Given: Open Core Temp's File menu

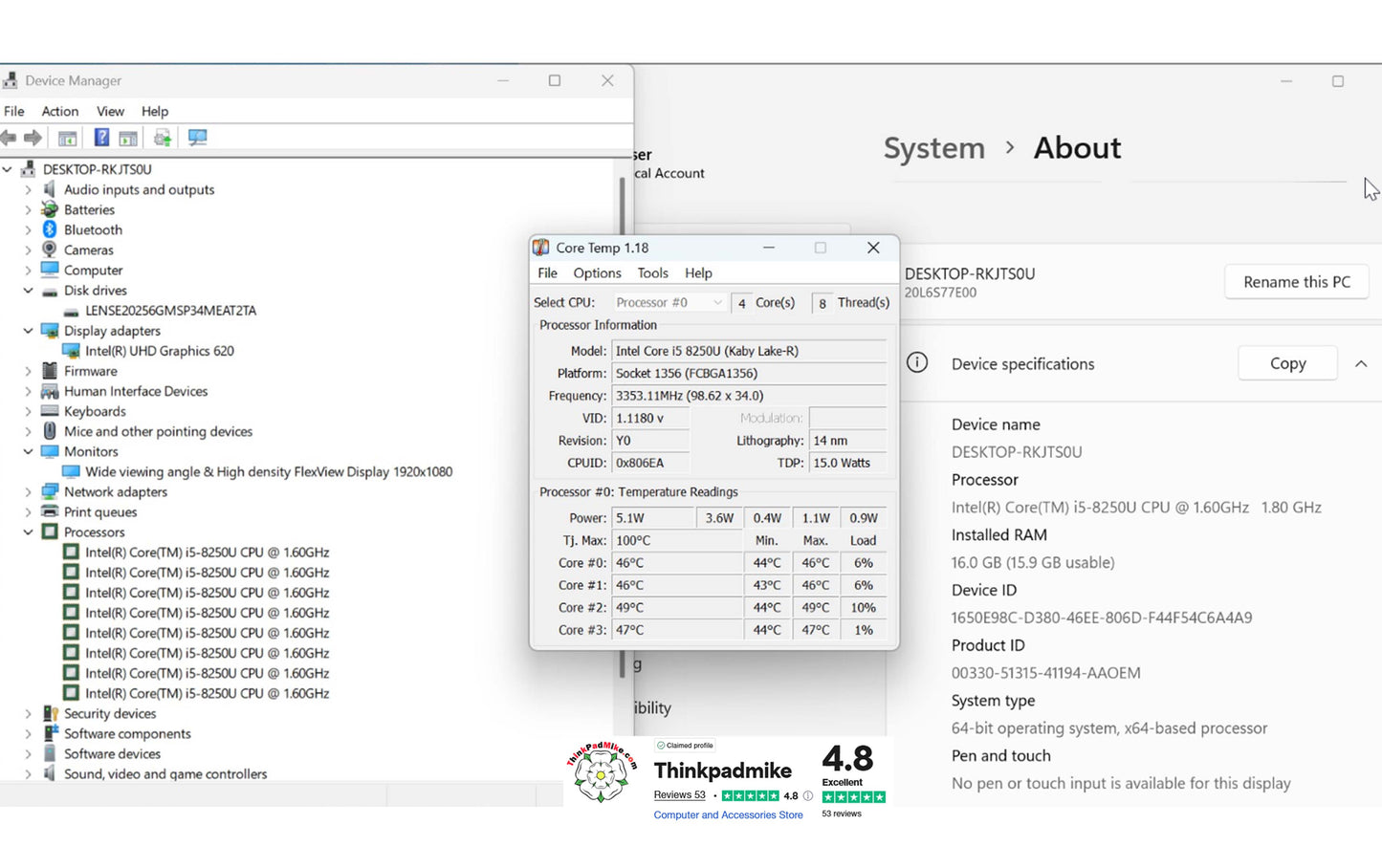Looking at the screenshot, I should point(547,273).
